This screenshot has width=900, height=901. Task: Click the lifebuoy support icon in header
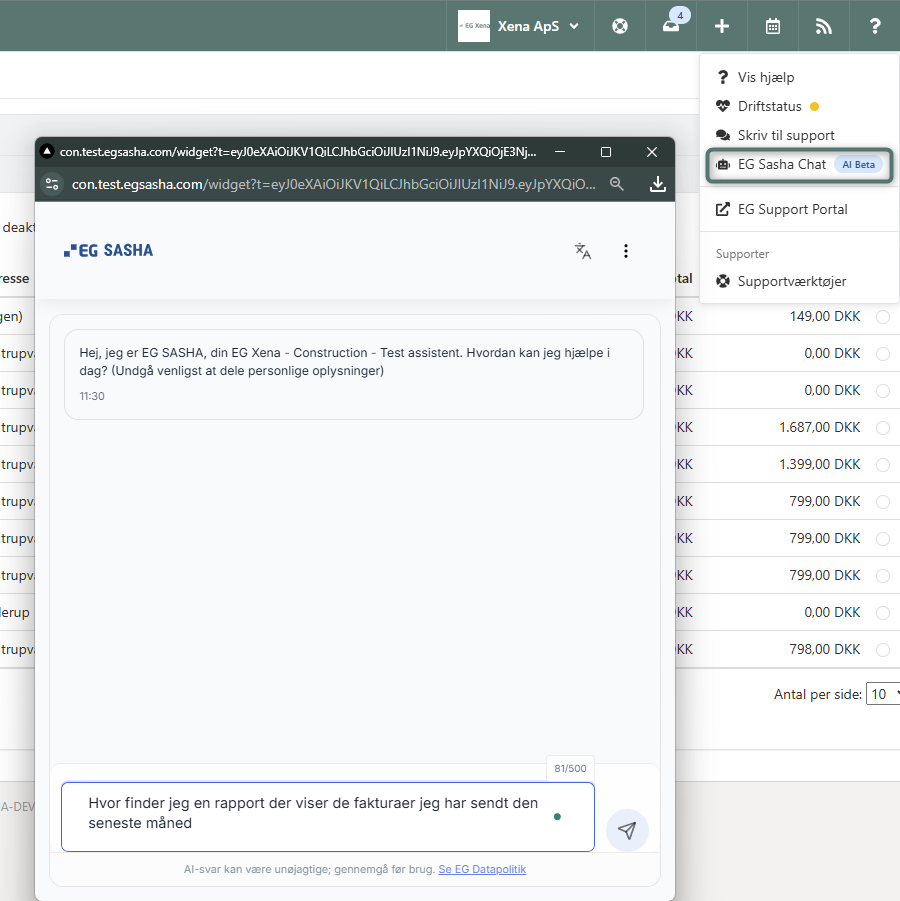(620, 26)
